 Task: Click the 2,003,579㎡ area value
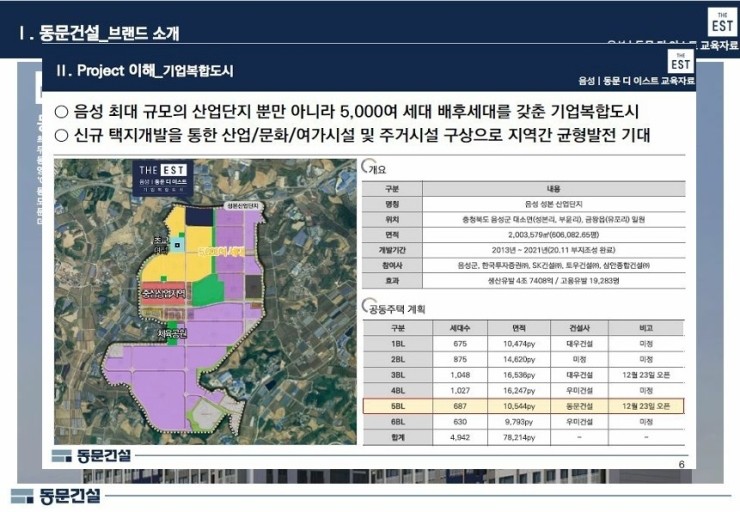click(x=554, y=235)
